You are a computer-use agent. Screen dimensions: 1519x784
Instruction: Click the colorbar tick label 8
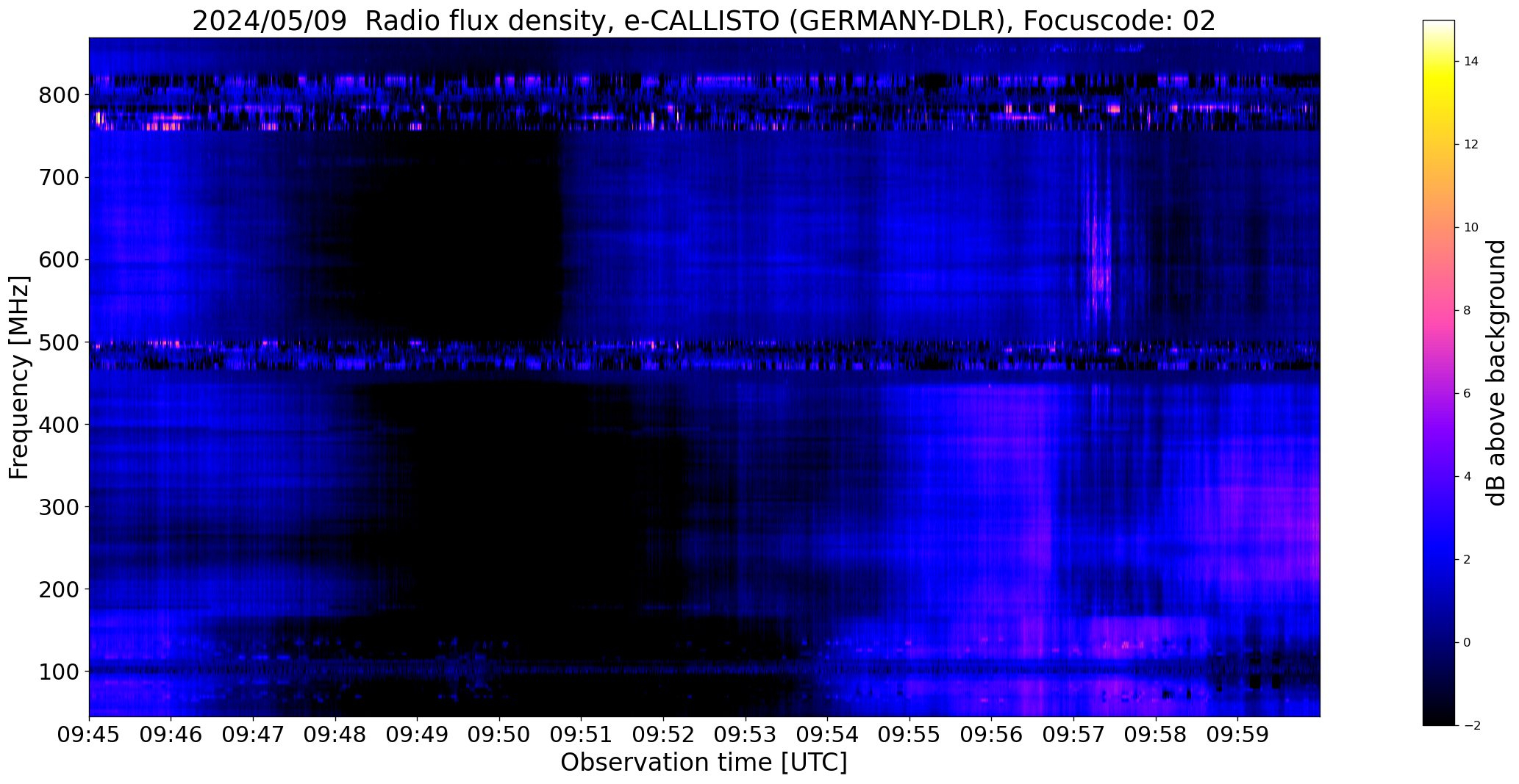[1468, 311]
